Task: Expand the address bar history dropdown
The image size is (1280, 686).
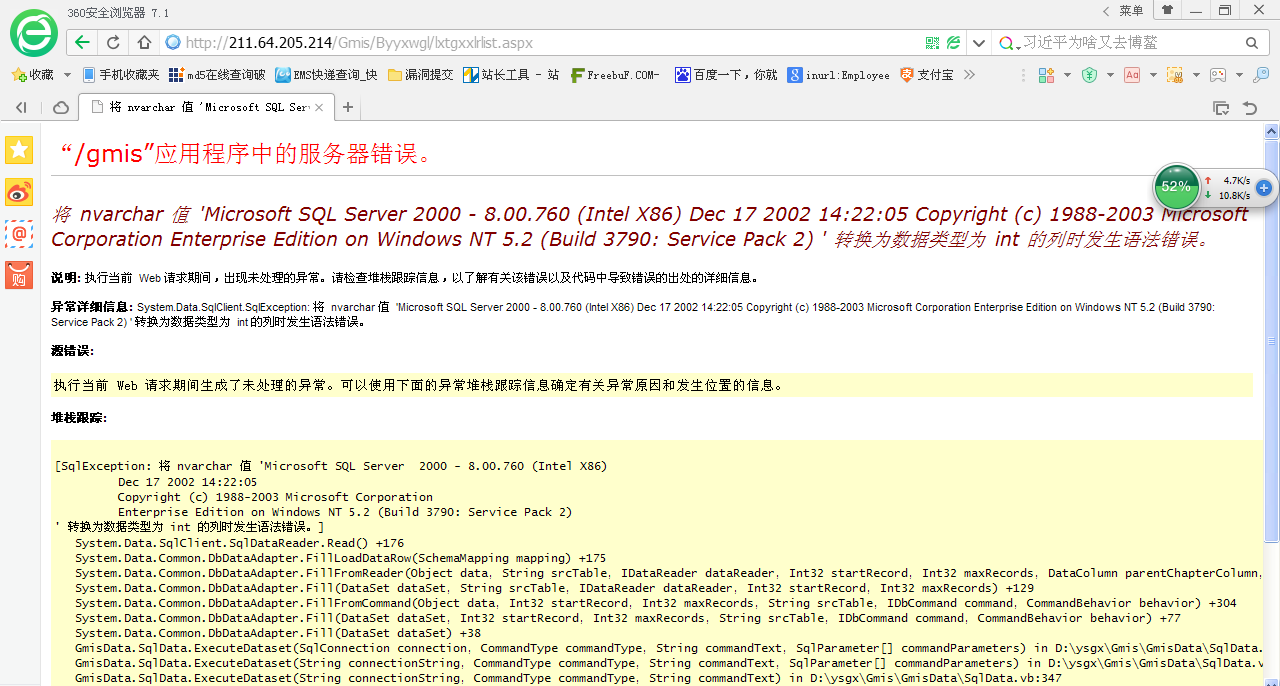Action: point(978,43)
